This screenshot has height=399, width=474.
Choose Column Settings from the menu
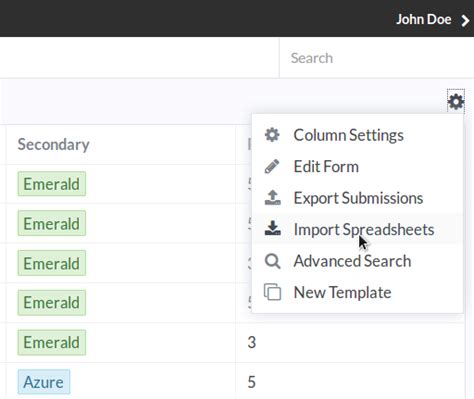click(x=357, y=135)
